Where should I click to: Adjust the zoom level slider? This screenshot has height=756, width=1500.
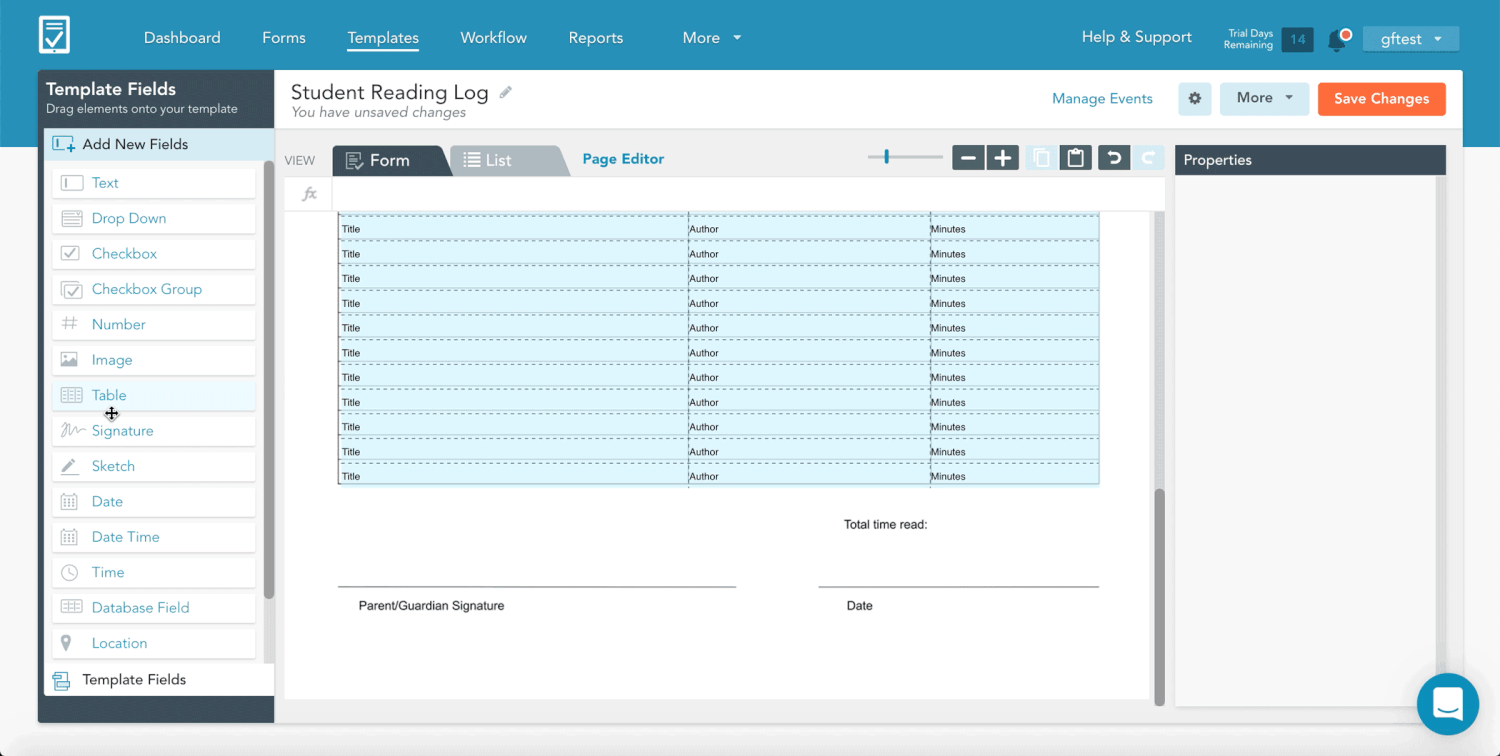(x=887, y=157)
